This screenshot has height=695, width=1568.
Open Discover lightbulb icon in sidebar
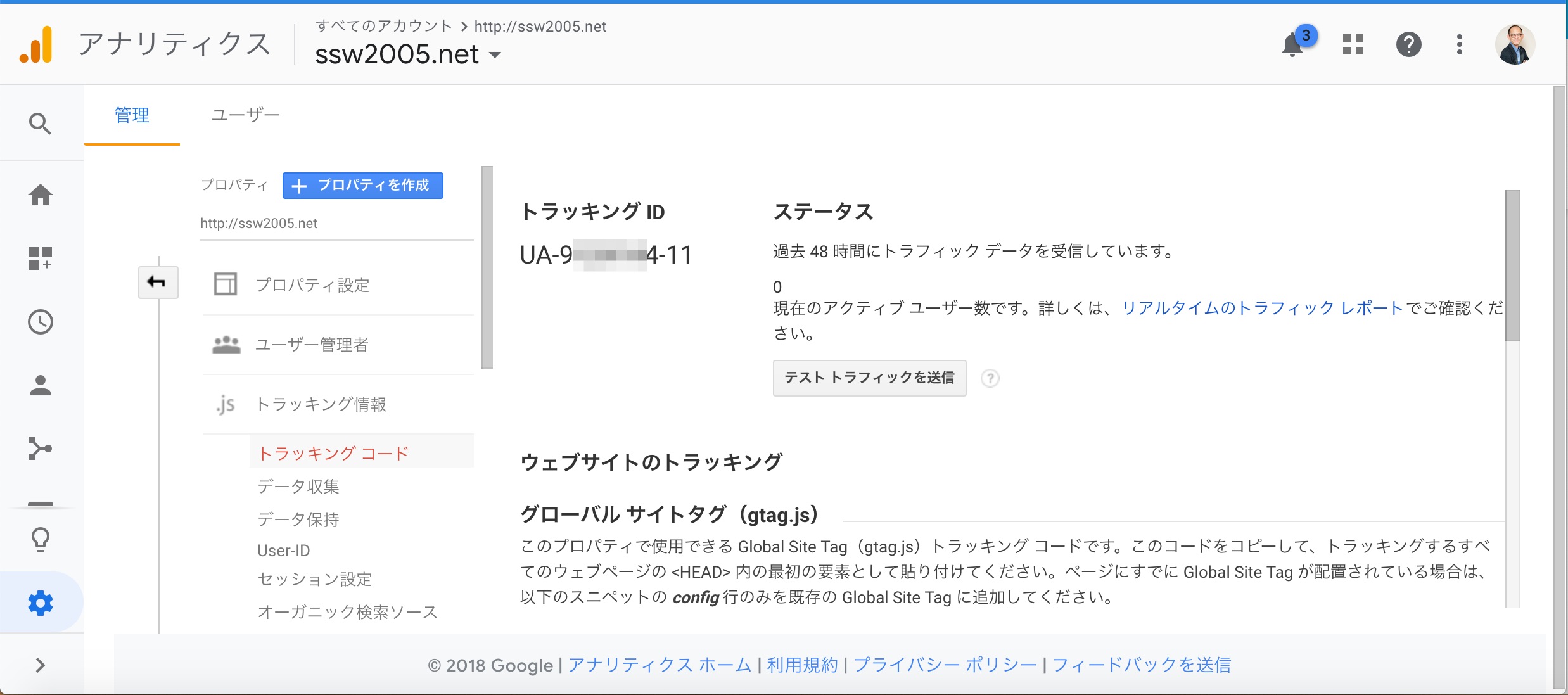click(41, 540)
